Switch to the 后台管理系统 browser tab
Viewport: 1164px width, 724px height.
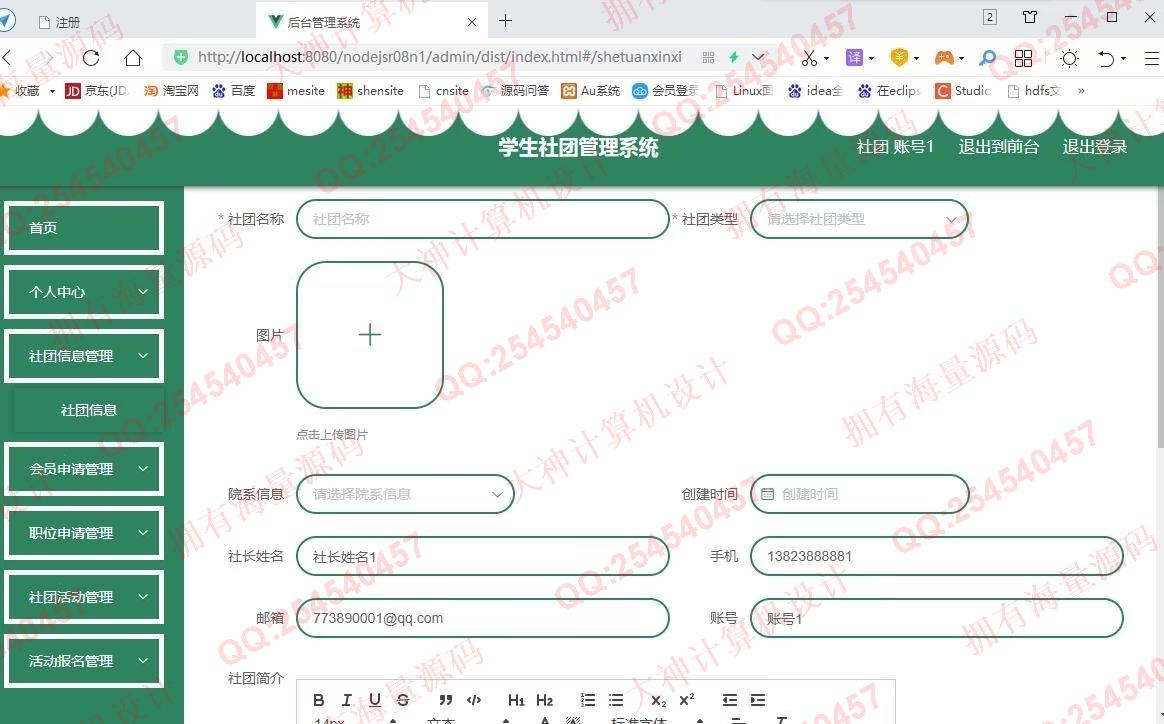click(371, 22)
